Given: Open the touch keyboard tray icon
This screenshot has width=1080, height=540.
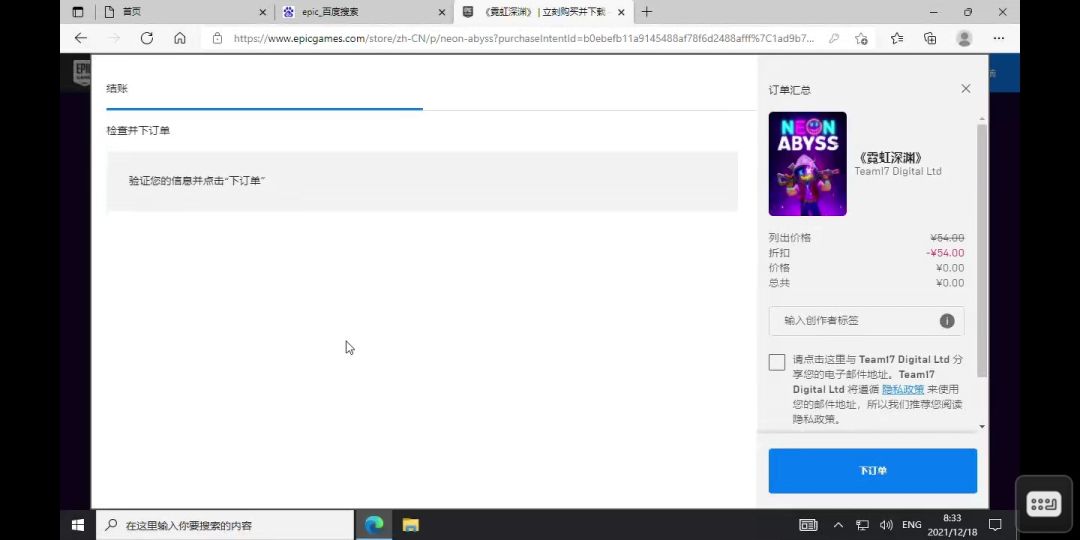Looking at the screenshot, I should tap(808, 525).
